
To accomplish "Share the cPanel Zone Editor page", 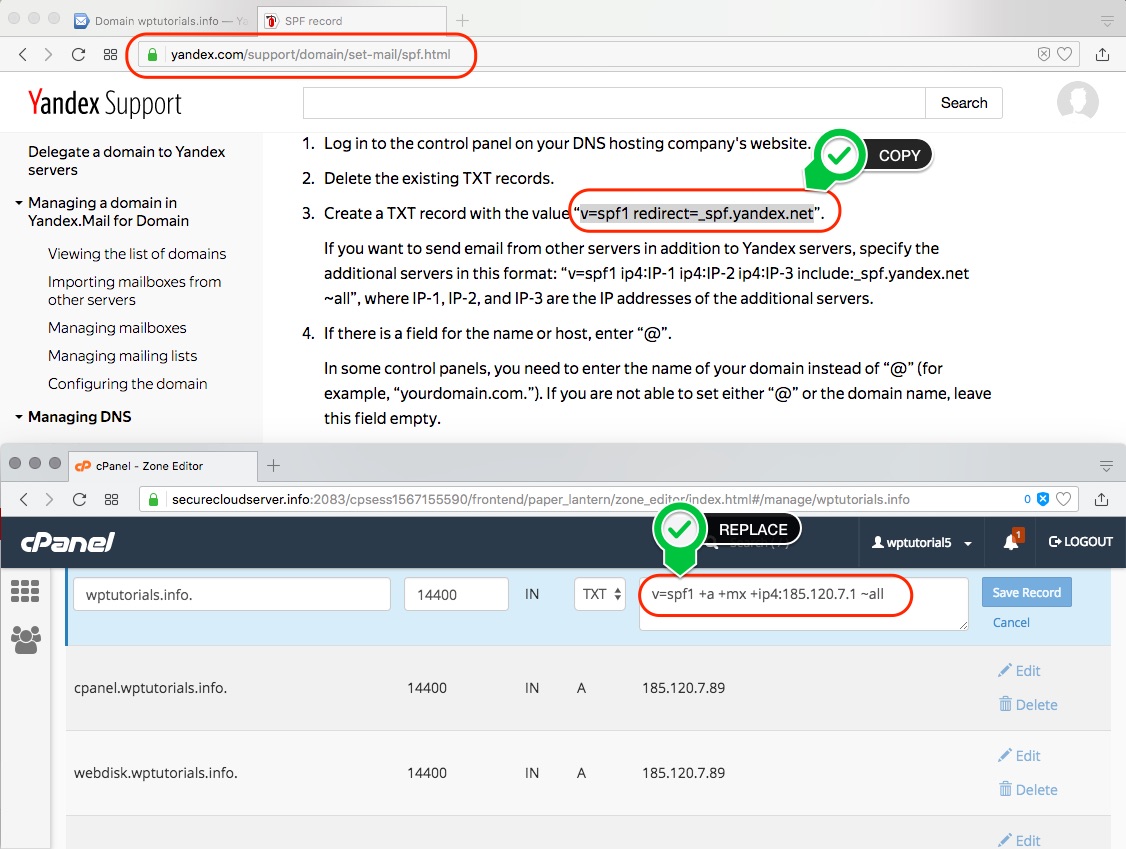I will click(x=1102, y=499).
